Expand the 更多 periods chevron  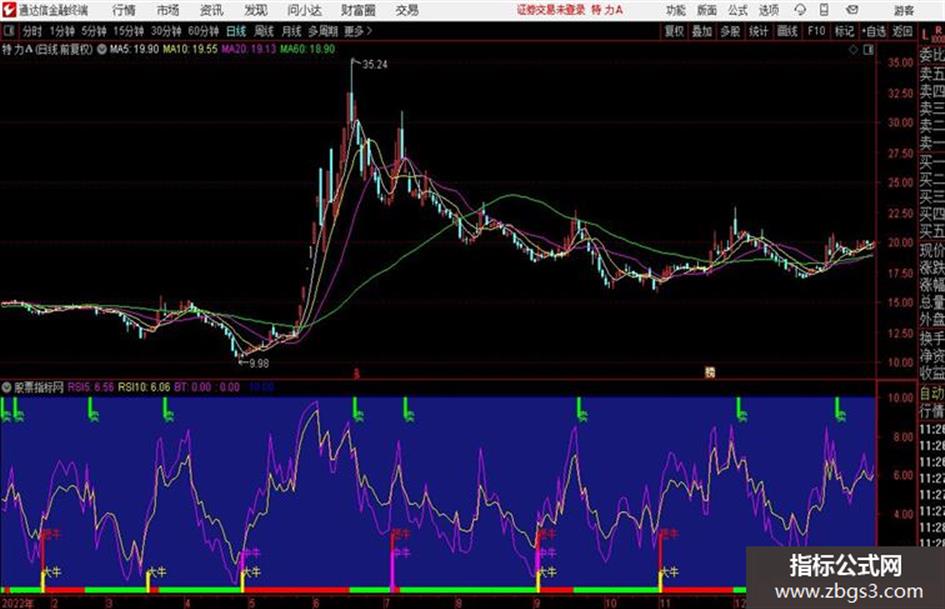pyautogui.click(x=358, y=31)
